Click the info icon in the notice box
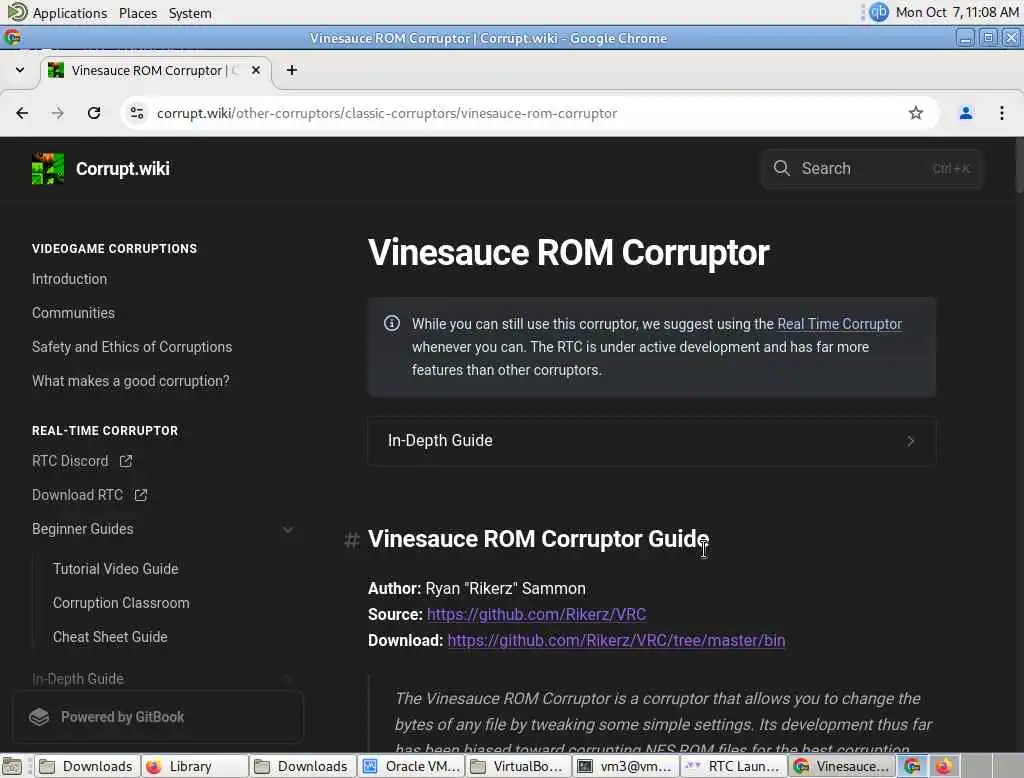Screen dimensions: 1024x778 (392, 323)
